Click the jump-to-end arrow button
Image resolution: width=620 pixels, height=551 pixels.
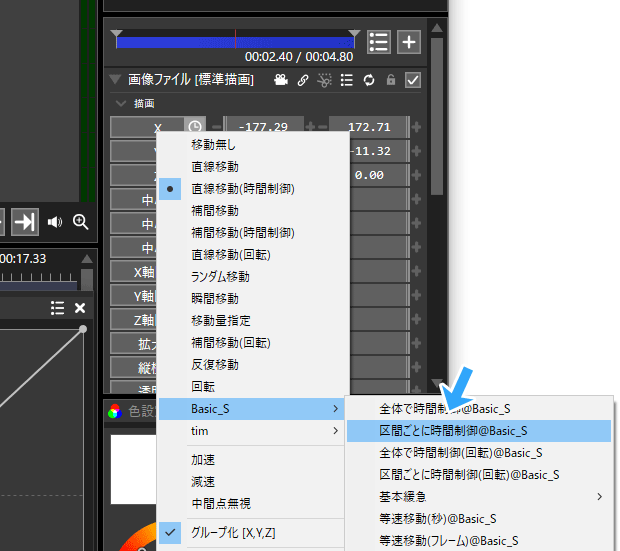coord(25,222)
